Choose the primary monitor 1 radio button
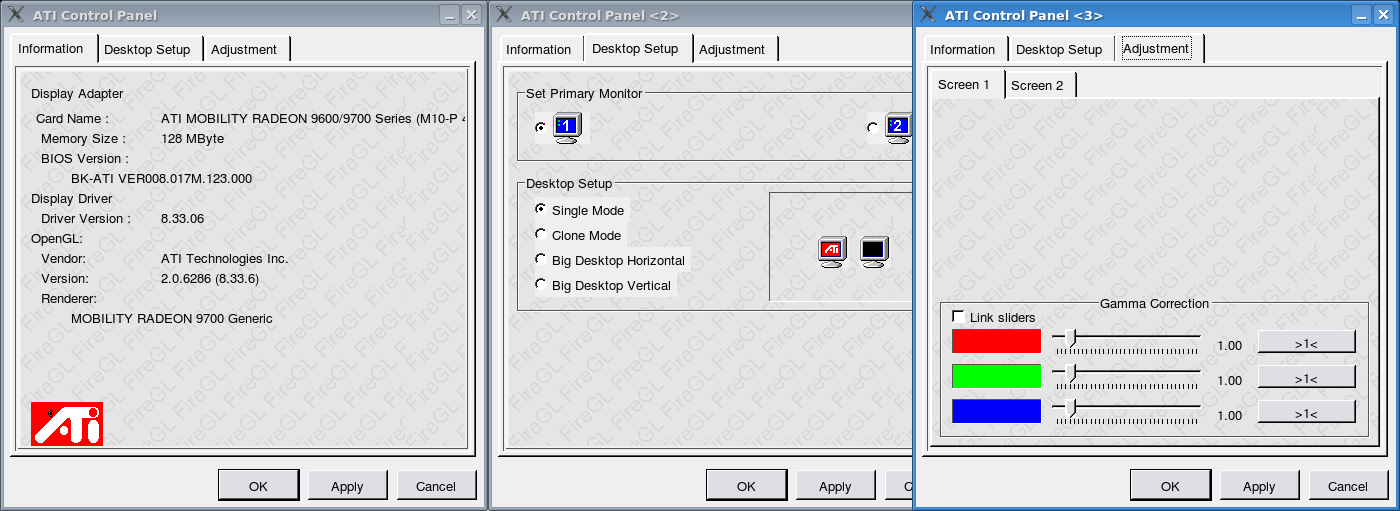1400x511 pixels. coord(541,127)
